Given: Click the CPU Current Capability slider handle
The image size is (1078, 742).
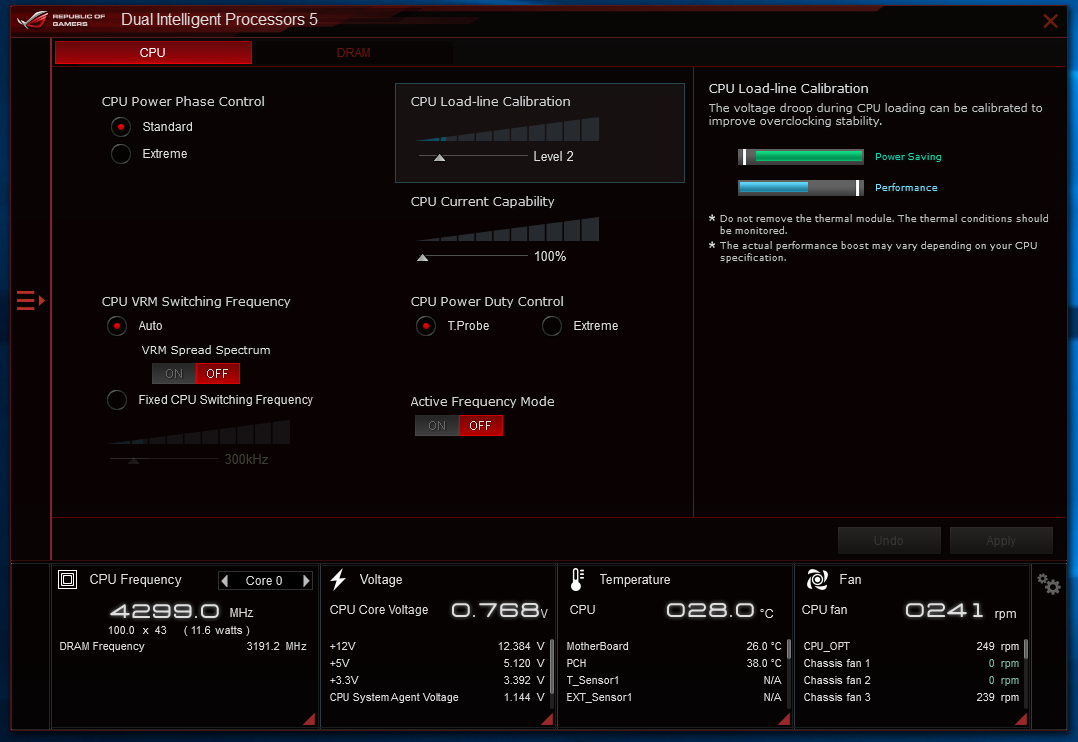Looking at the screenshot, I should [x=423, y=258].
